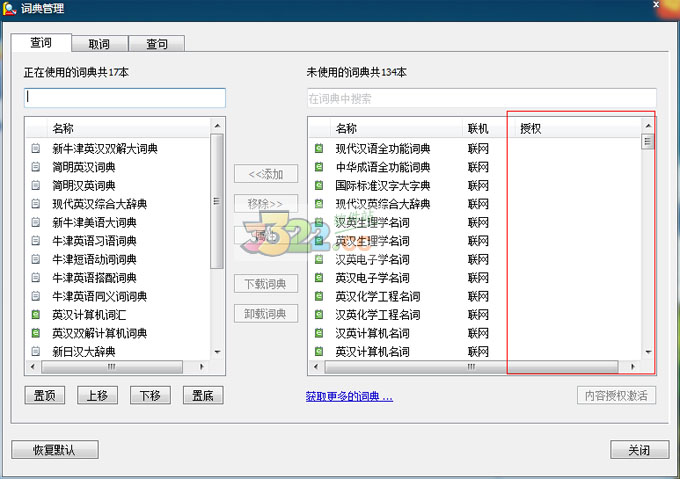Click the 下载词典 button
The image size is (680, 479).
[266, 284]
